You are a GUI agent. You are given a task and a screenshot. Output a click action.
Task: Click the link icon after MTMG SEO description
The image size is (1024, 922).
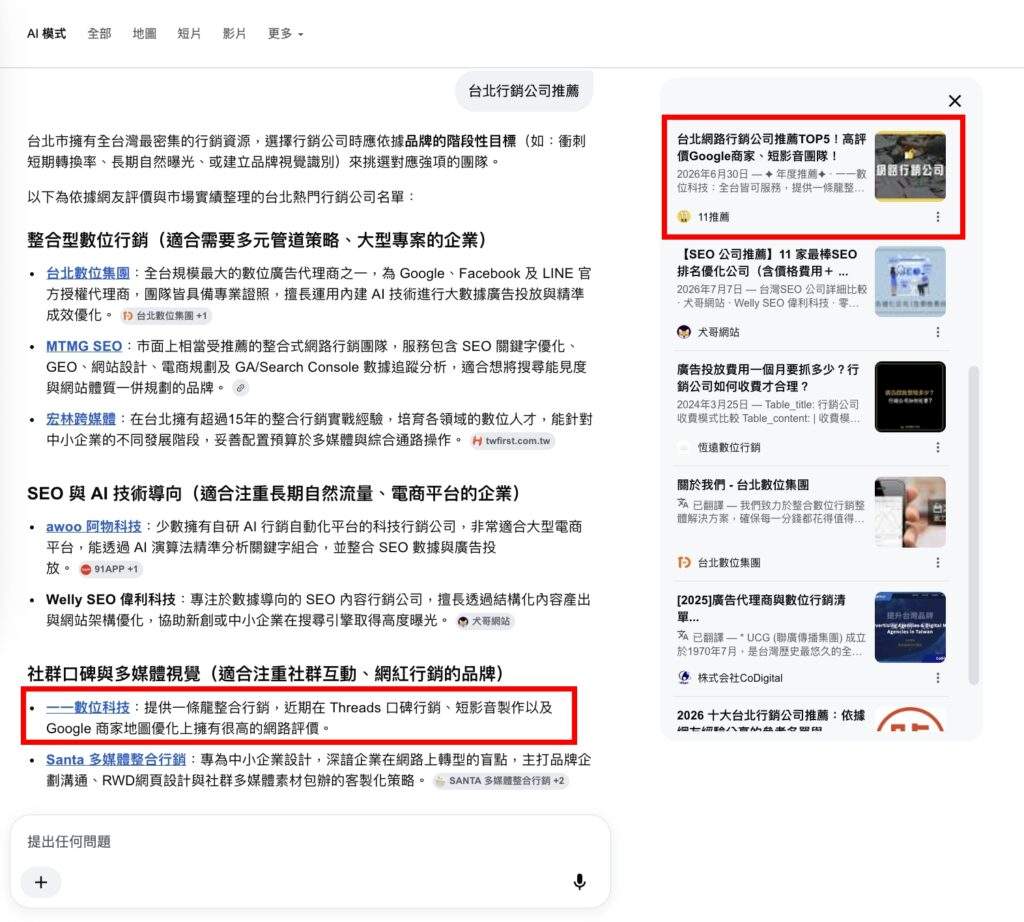pos(240,388)
